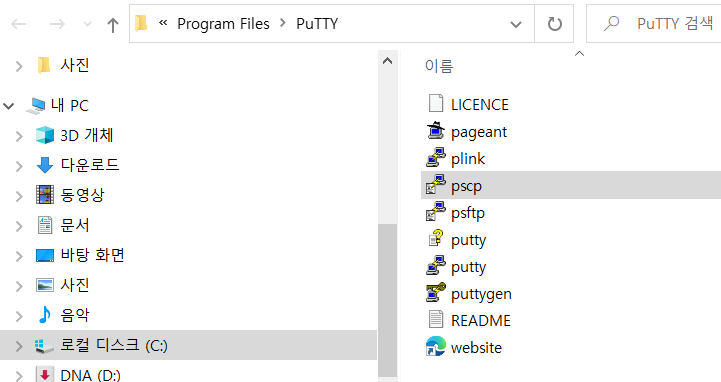Click the 문서 document icon
Screen dimensions: 721x382
click(45, 225)
